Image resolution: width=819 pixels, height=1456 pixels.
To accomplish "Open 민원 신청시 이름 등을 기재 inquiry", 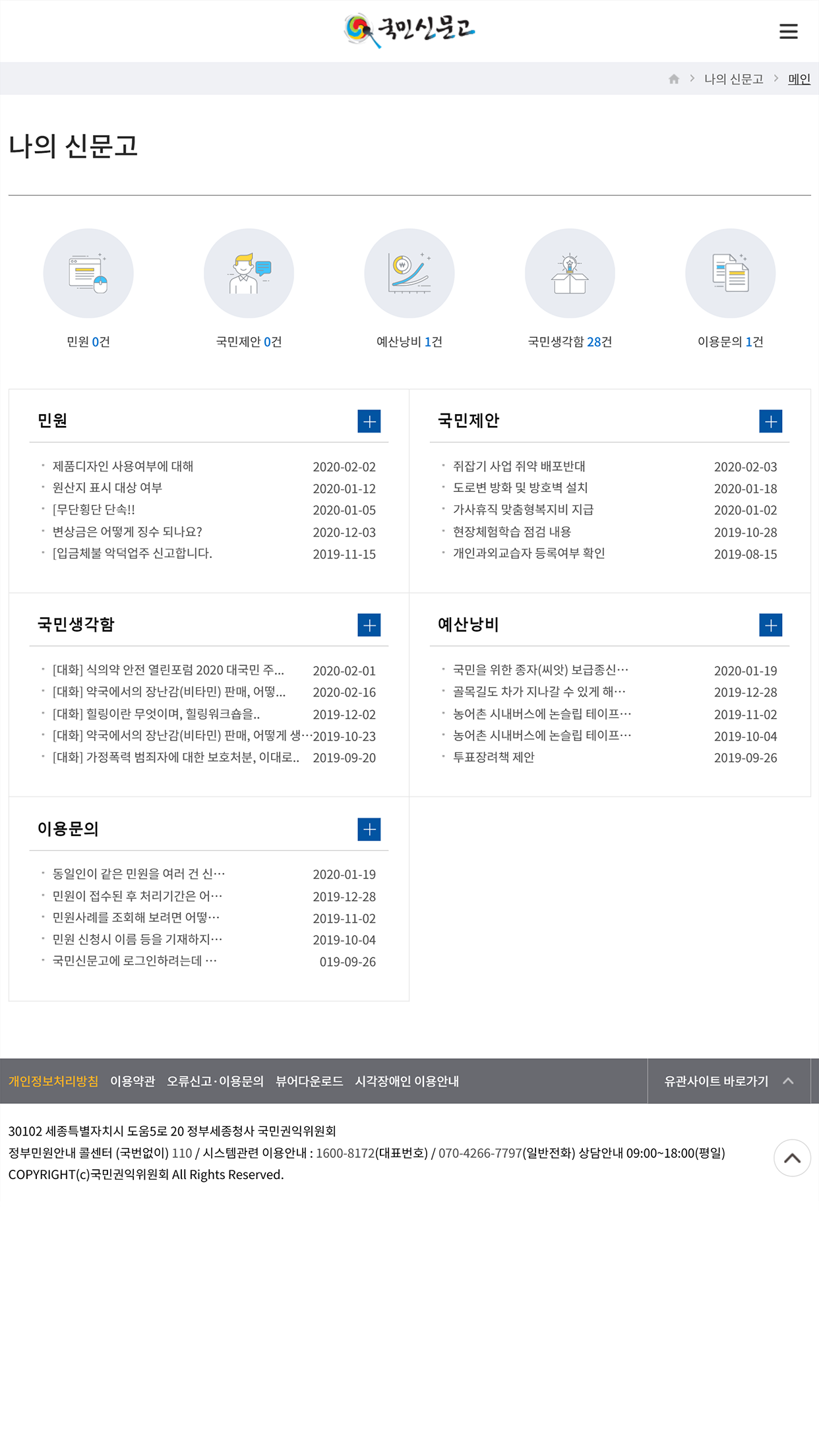I will coord(137,940).
